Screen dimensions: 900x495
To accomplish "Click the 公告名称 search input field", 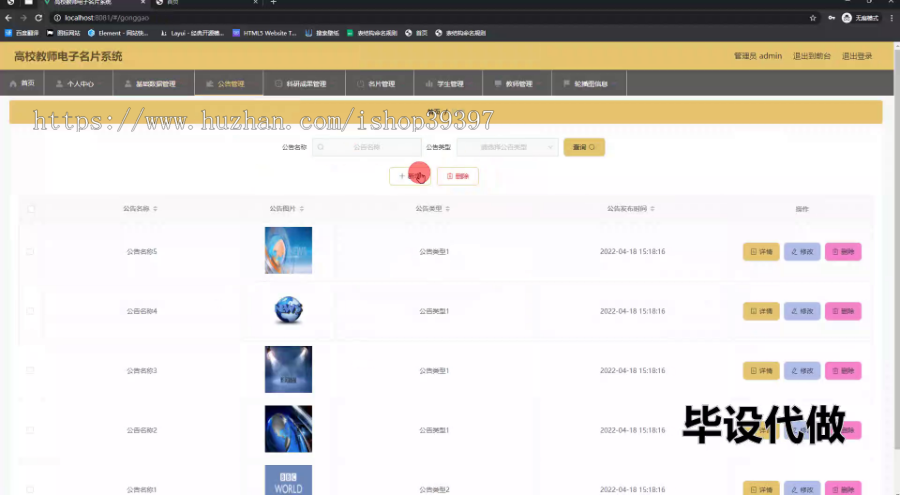I will coord(367,147).
